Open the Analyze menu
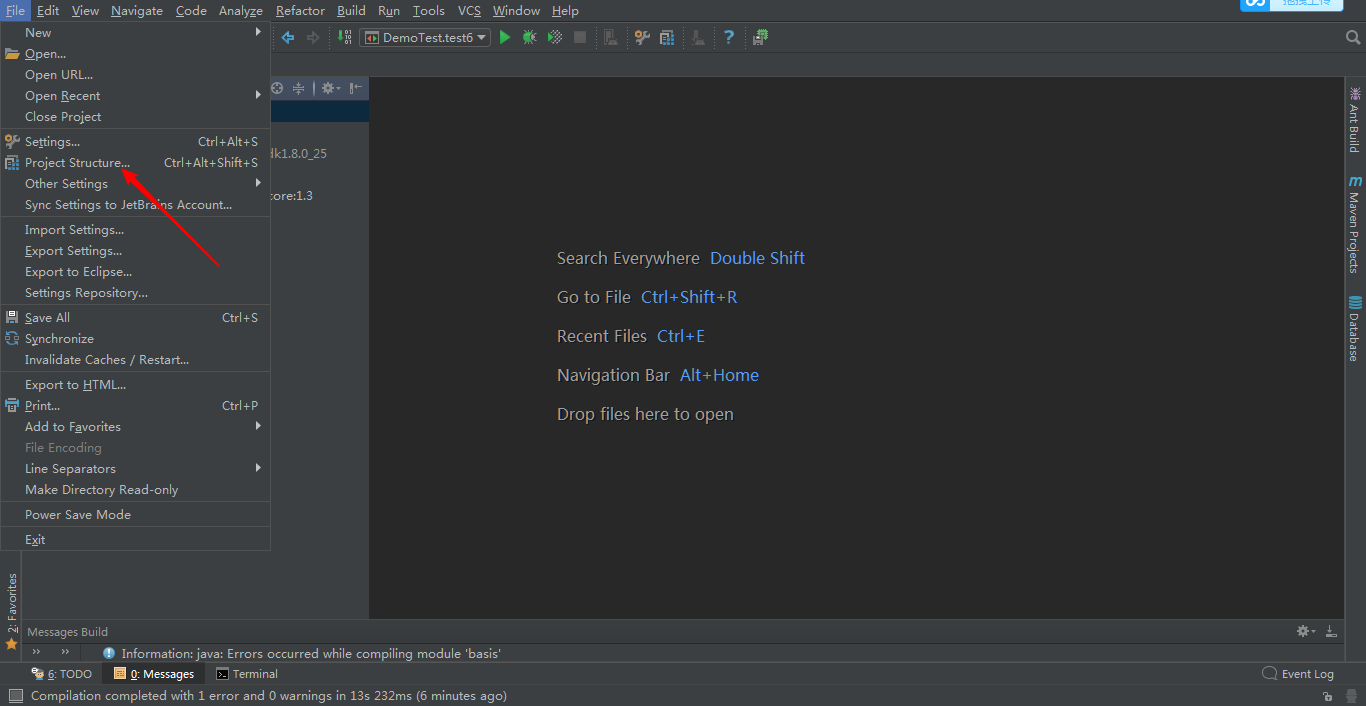Viewport: 1366px width, 706px height. [241, 10]
